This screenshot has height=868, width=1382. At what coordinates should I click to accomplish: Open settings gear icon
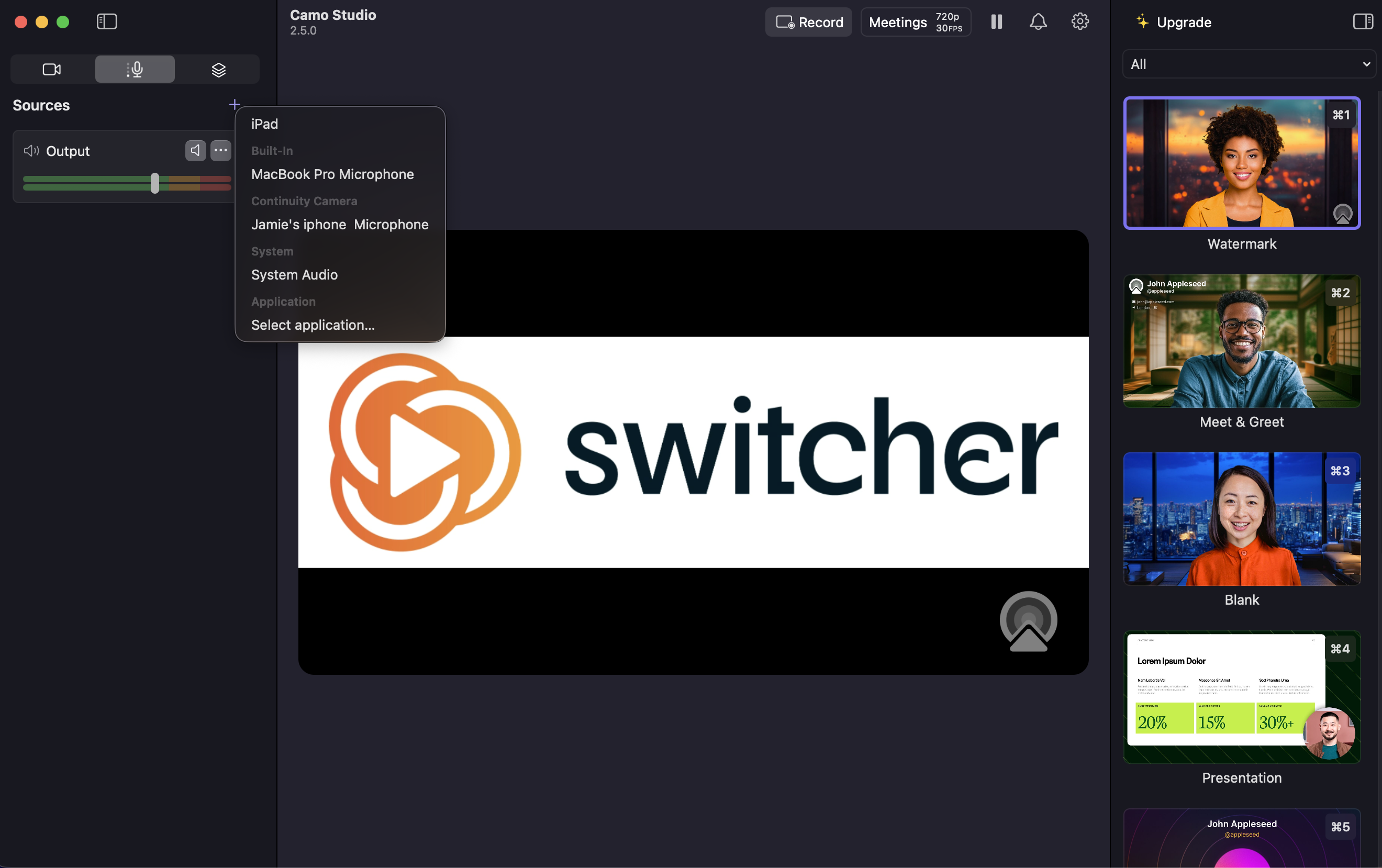tap(1079, 22)
